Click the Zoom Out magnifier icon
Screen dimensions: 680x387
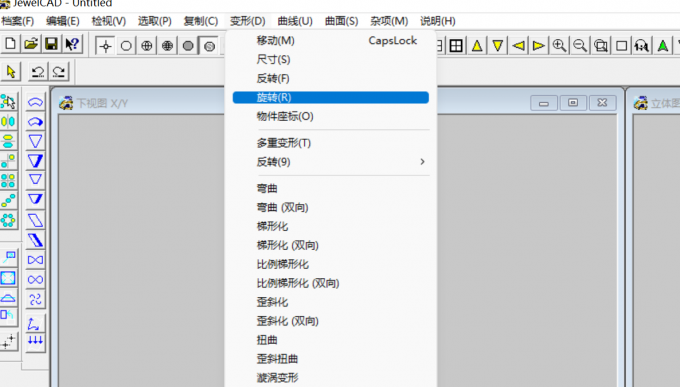pos(580,46)
